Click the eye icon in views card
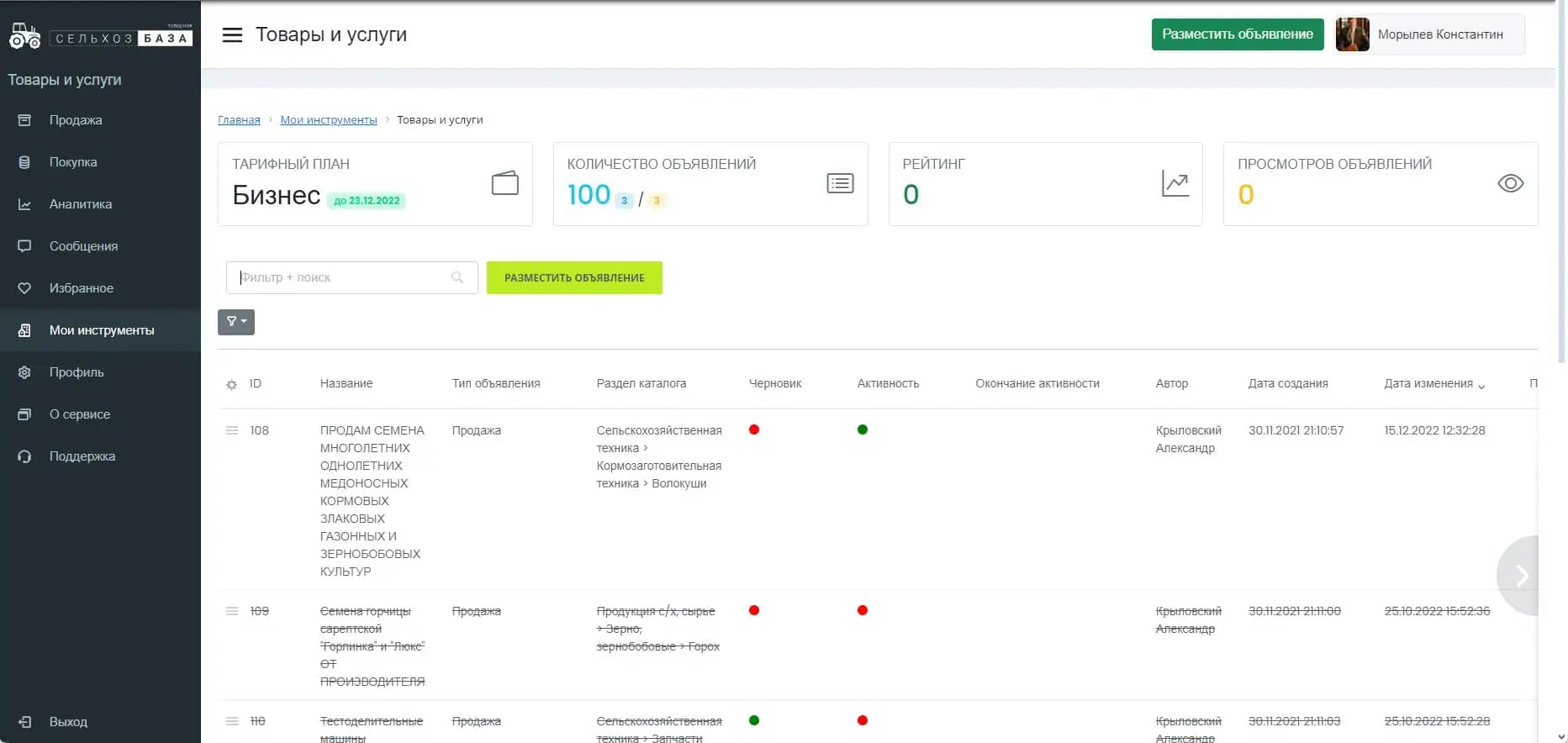 click(1510, 183)
